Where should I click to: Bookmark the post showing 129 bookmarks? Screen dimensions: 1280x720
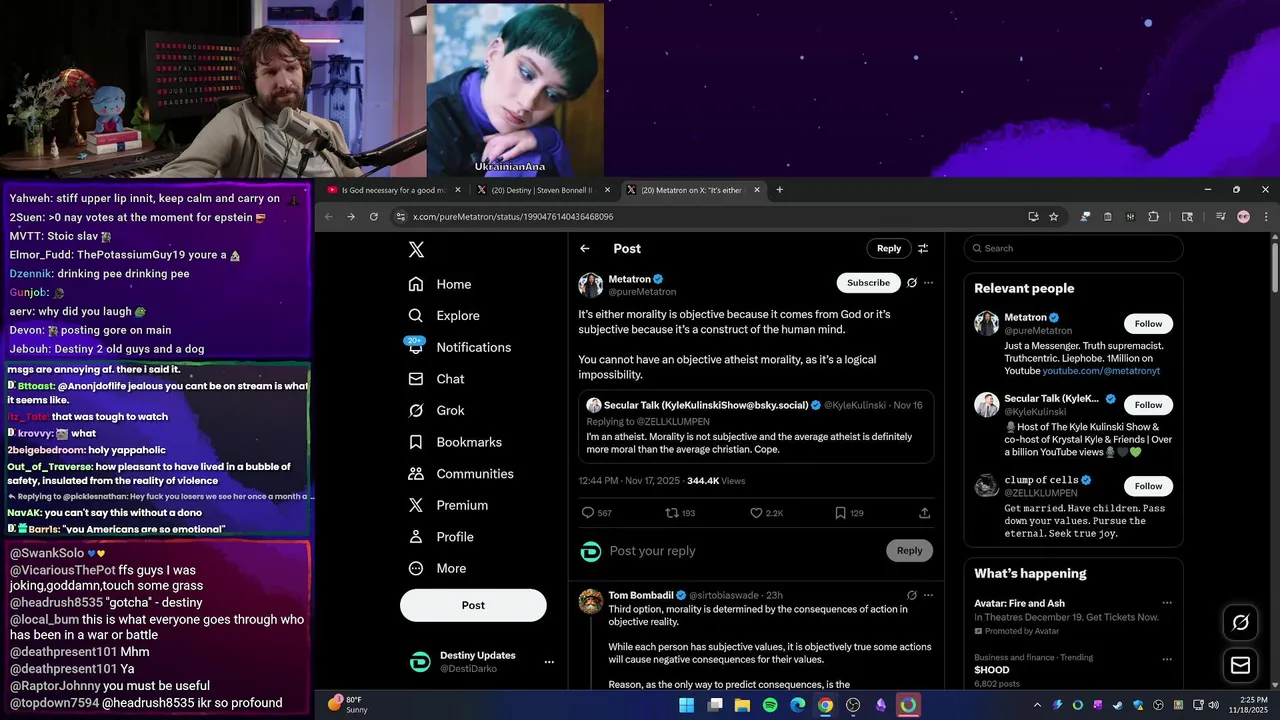pos(849,513)
